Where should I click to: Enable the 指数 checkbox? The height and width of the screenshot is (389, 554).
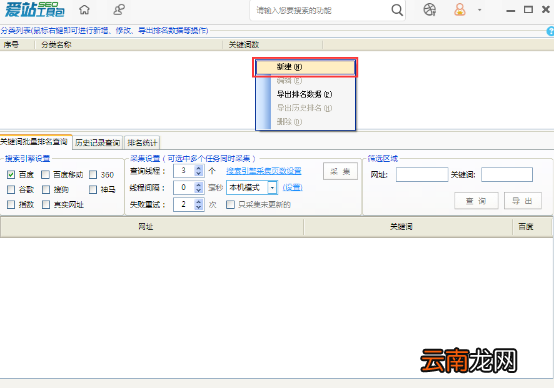click(x=11, y=205)
